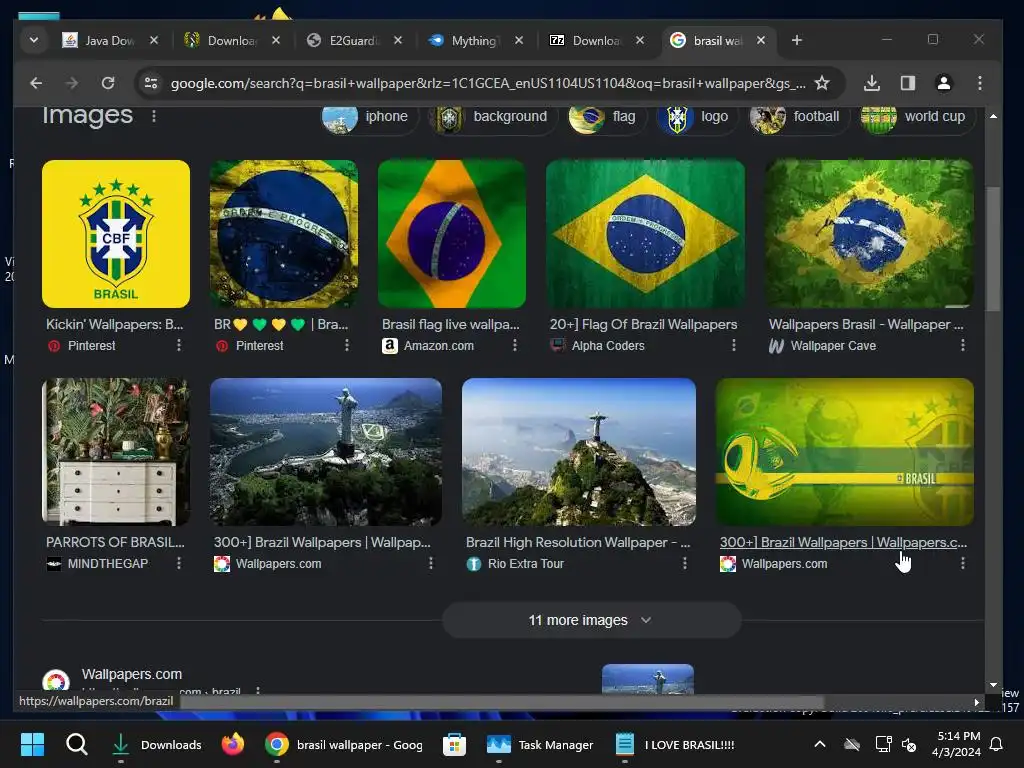Open options menu for Amazon.com result

(515, 345)
